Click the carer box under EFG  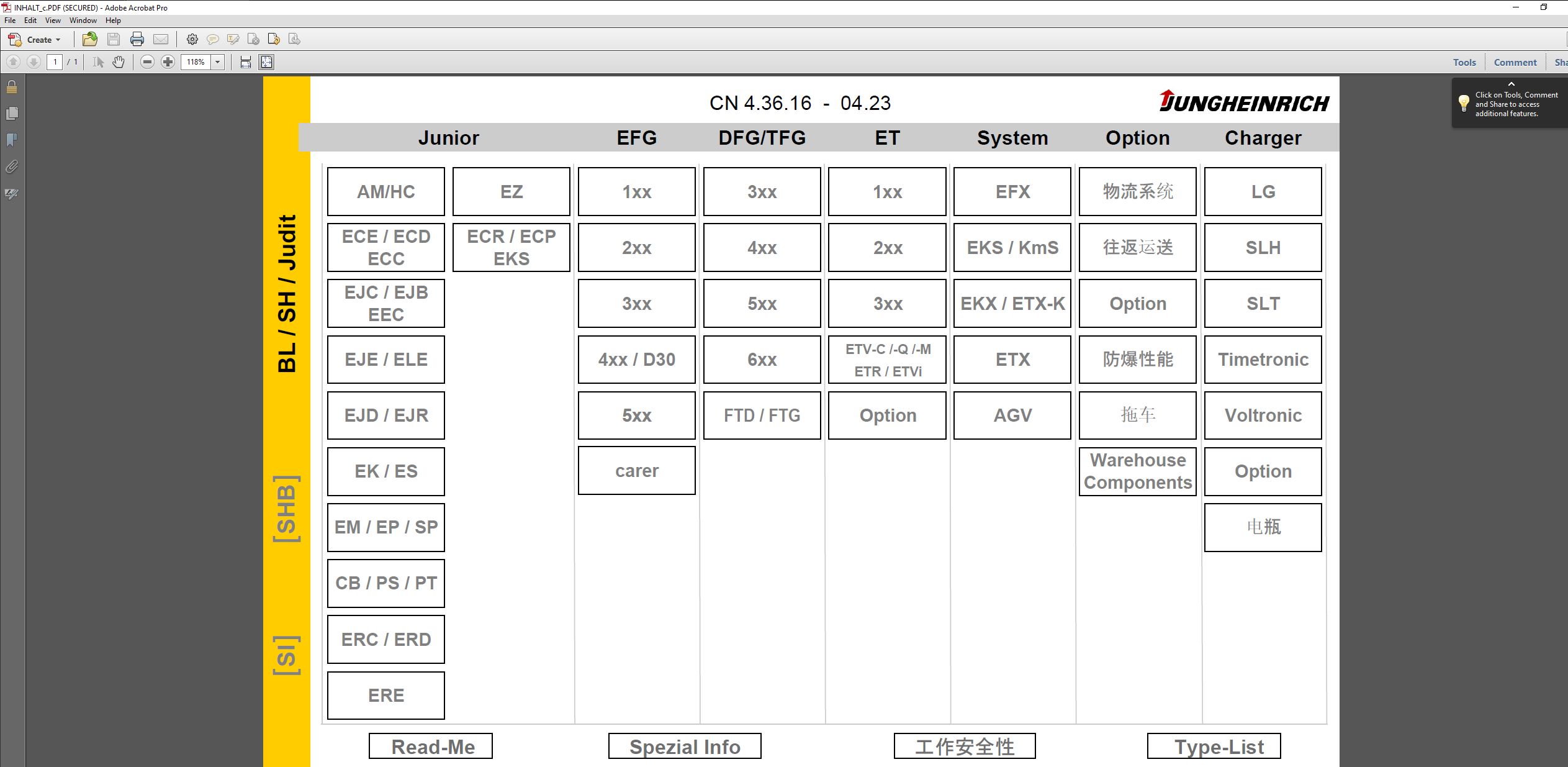click(637, 470)
